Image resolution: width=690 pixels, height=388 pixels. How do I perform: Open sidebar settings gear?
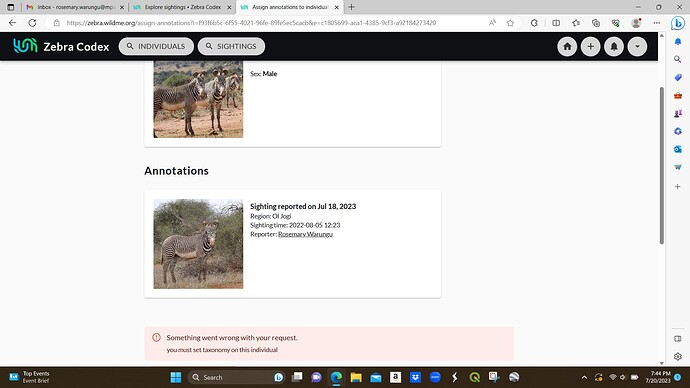tap(678, 356)
